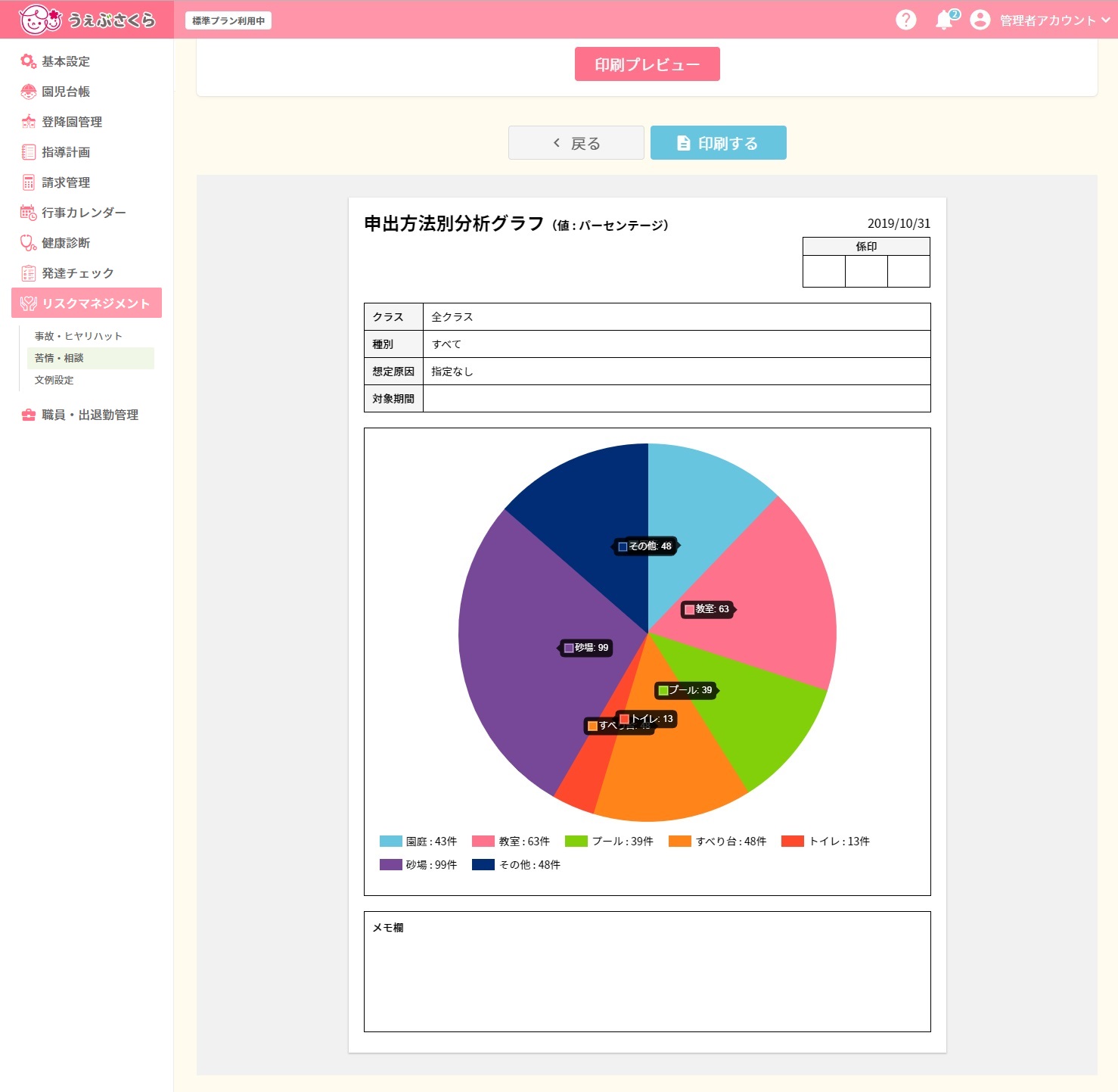Click the back chevron on 戻る
The image size is (1118, 1092).
(557, 143)
